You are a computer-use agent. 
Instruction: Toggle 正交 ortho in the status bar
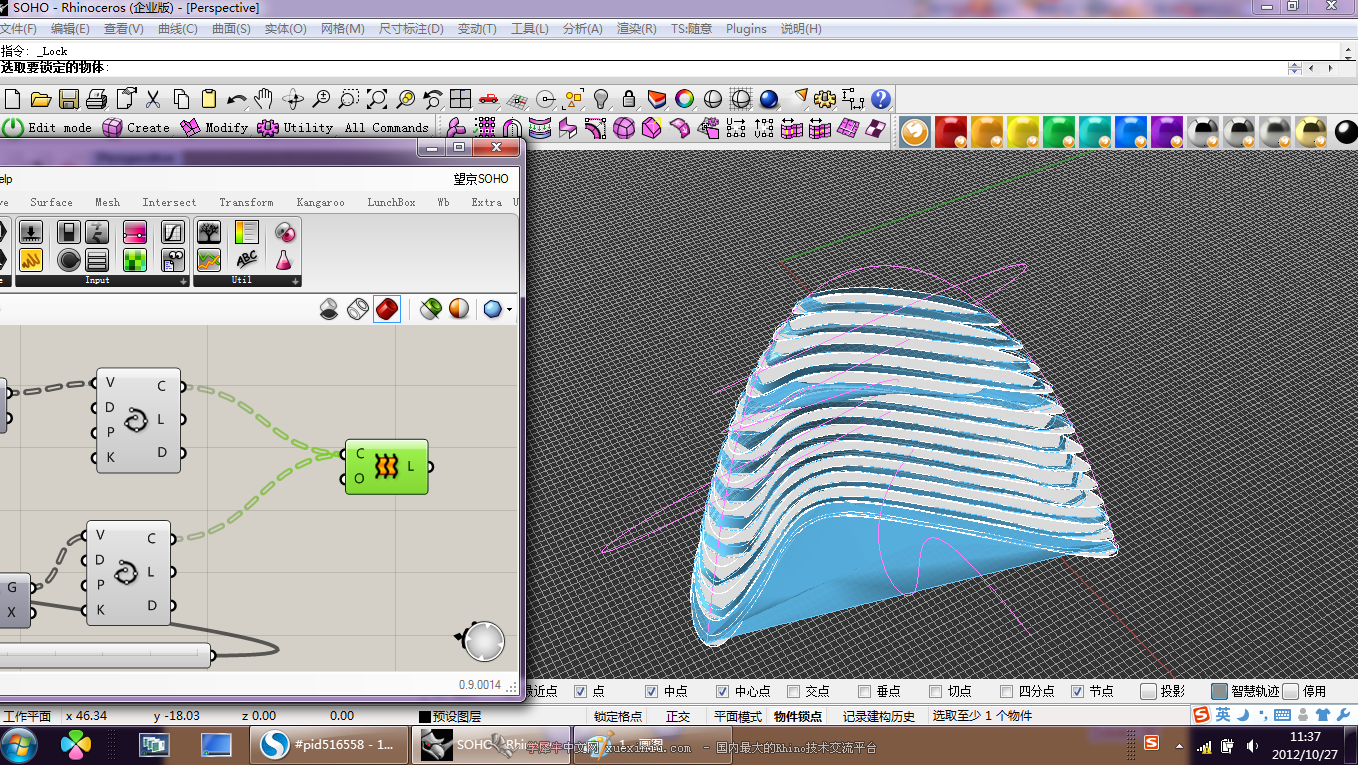[678, 717]
